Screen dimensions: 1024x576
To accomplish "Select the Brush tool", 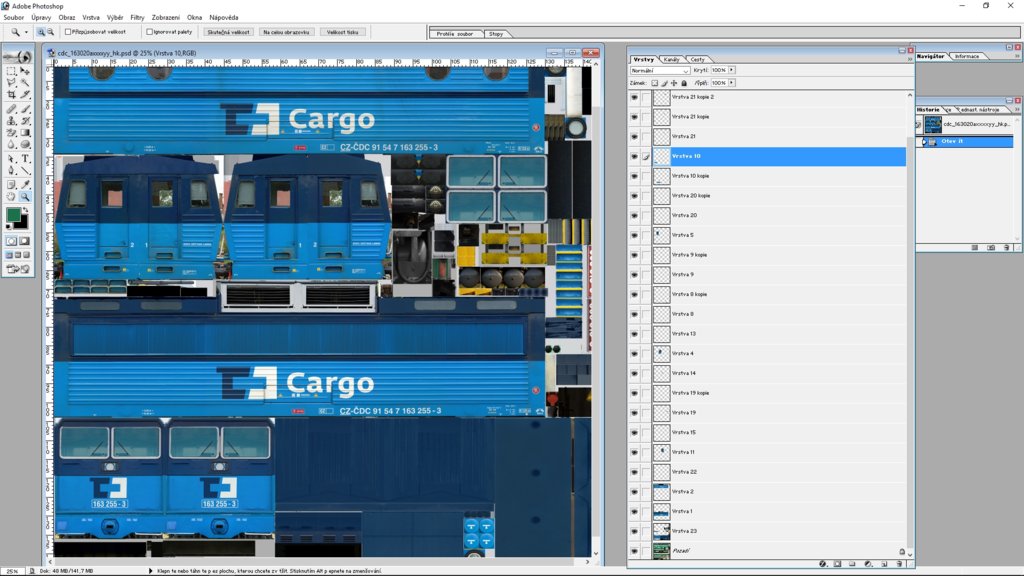I will coord(25,109).
